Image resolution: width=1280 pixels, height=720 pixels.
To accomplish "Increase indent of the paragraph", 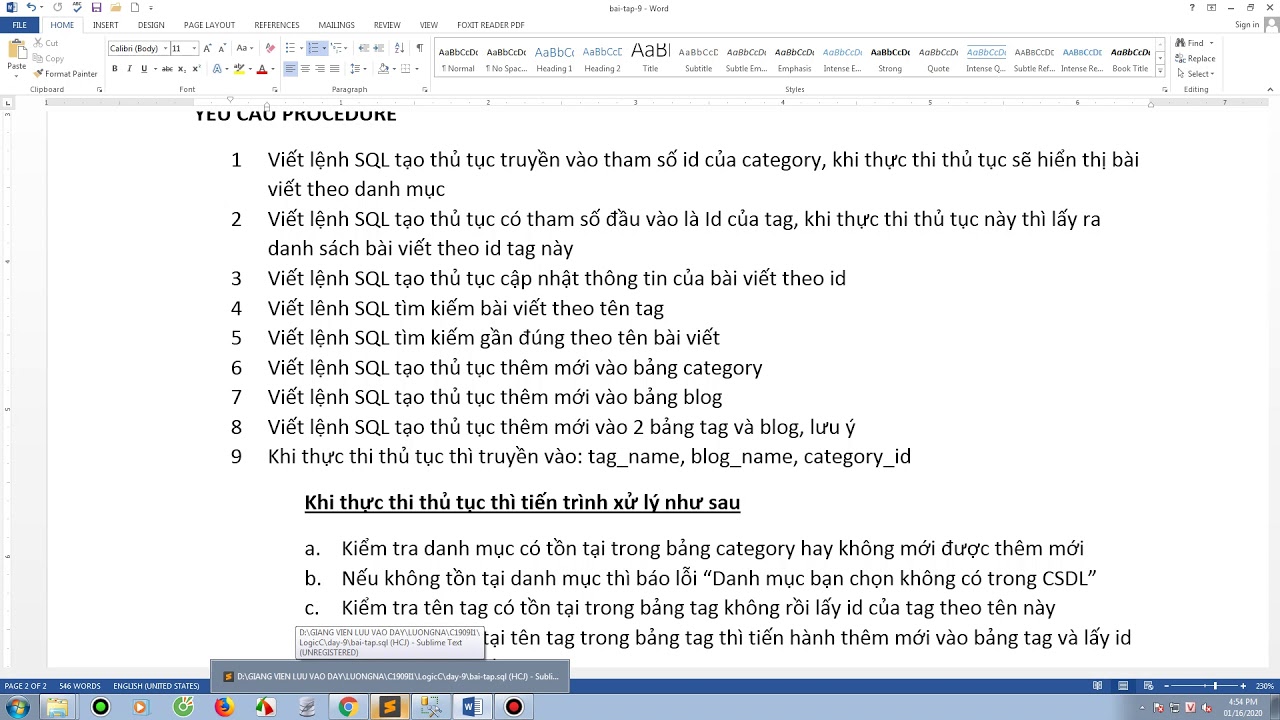I will tap(379, 48).
